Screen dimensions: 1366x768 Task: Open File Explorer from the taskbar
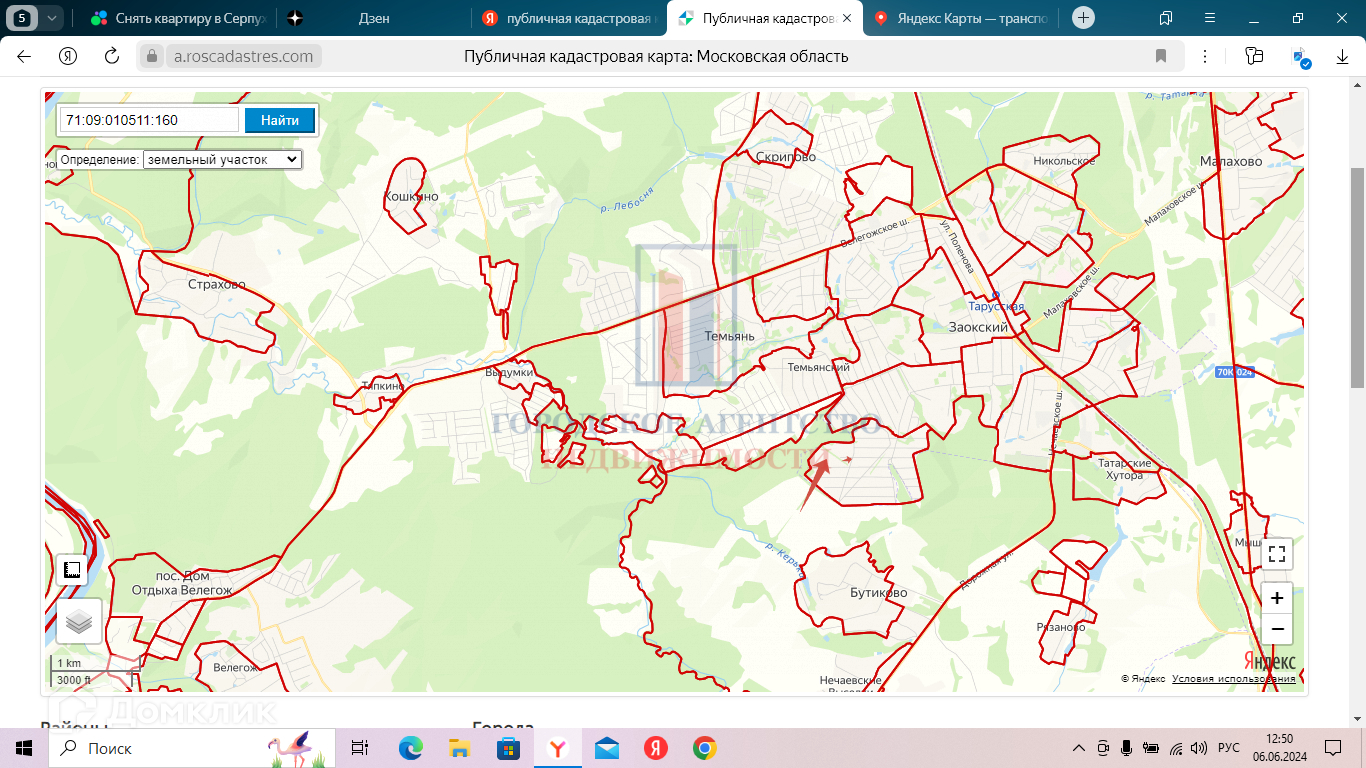[460, 748]
